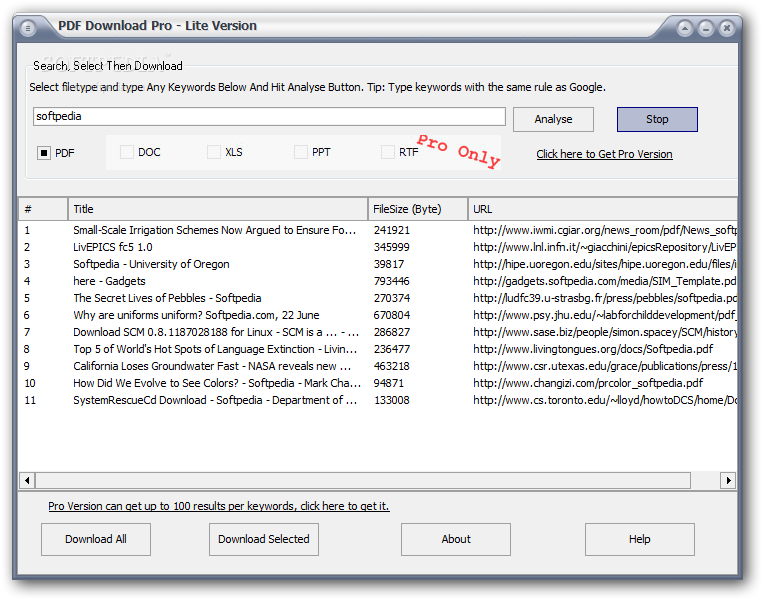
Task: Click file size value 270374
Action: point(392,298)
